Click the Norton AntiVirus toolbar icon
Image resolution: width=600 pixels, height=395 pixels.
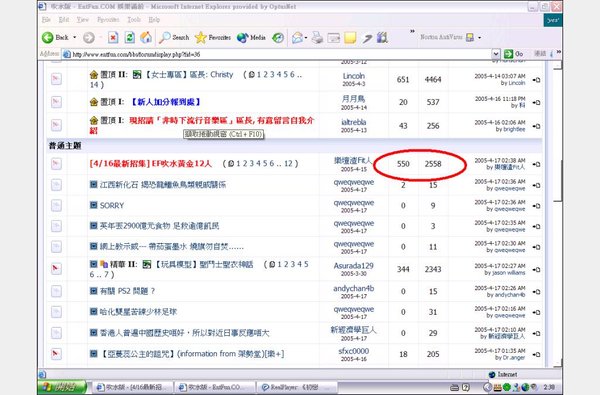point(470,37)
